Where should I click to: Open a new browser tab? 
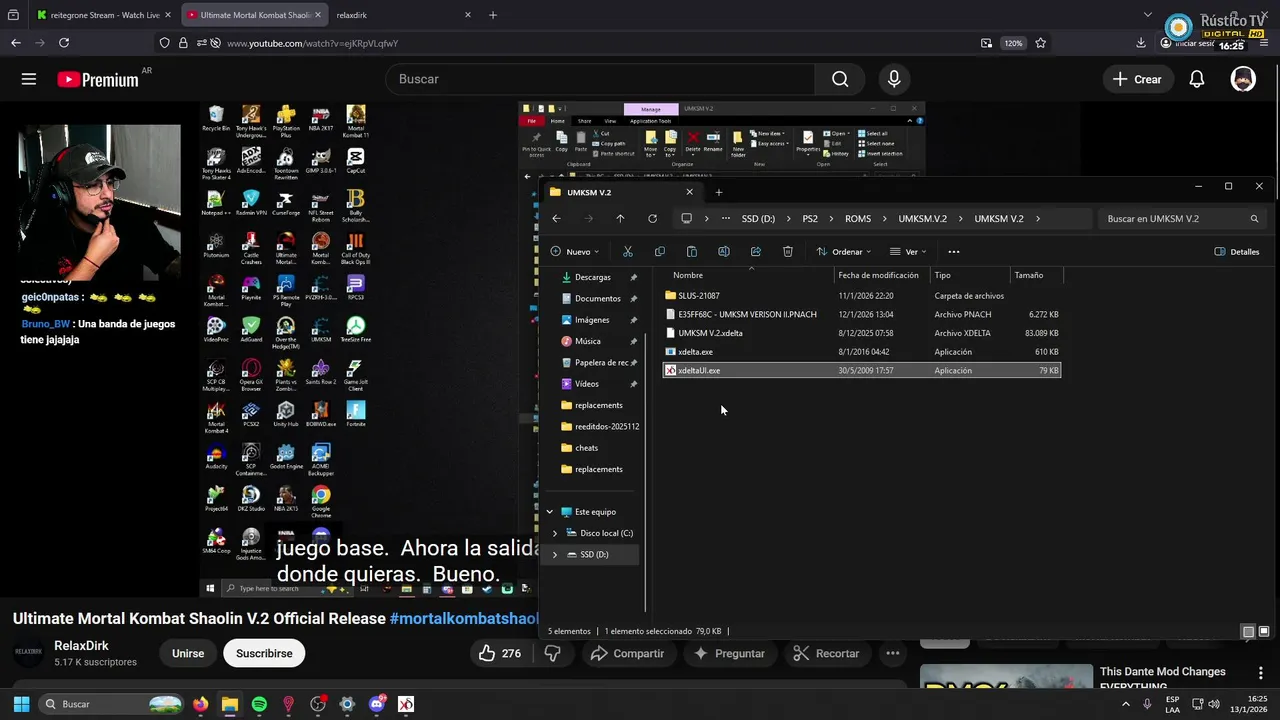(x=493, y=15)
